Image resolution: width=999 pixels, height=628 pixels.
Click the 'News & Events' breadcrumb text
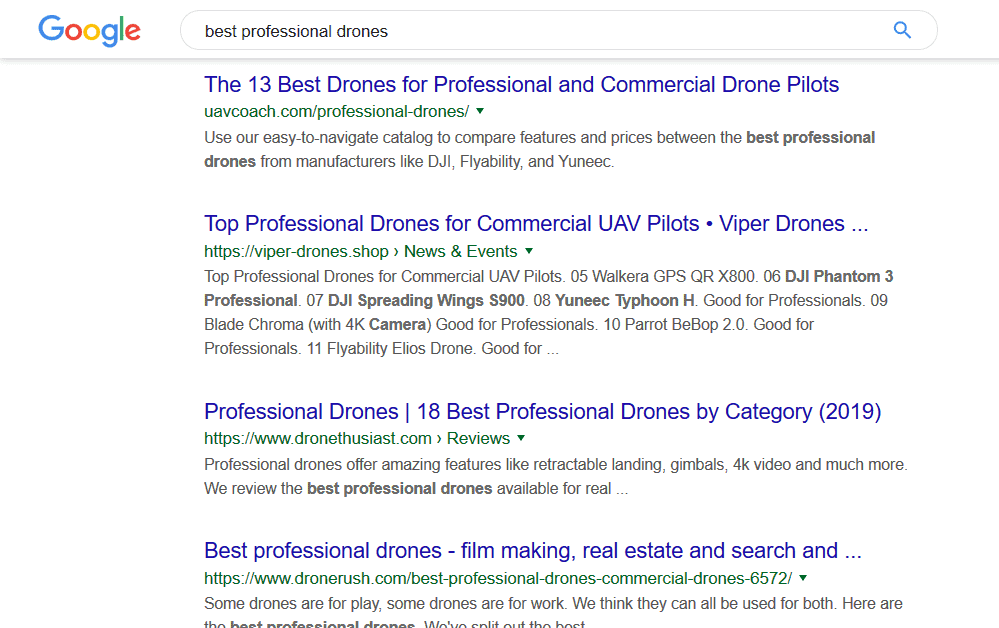tap(461, 251)
